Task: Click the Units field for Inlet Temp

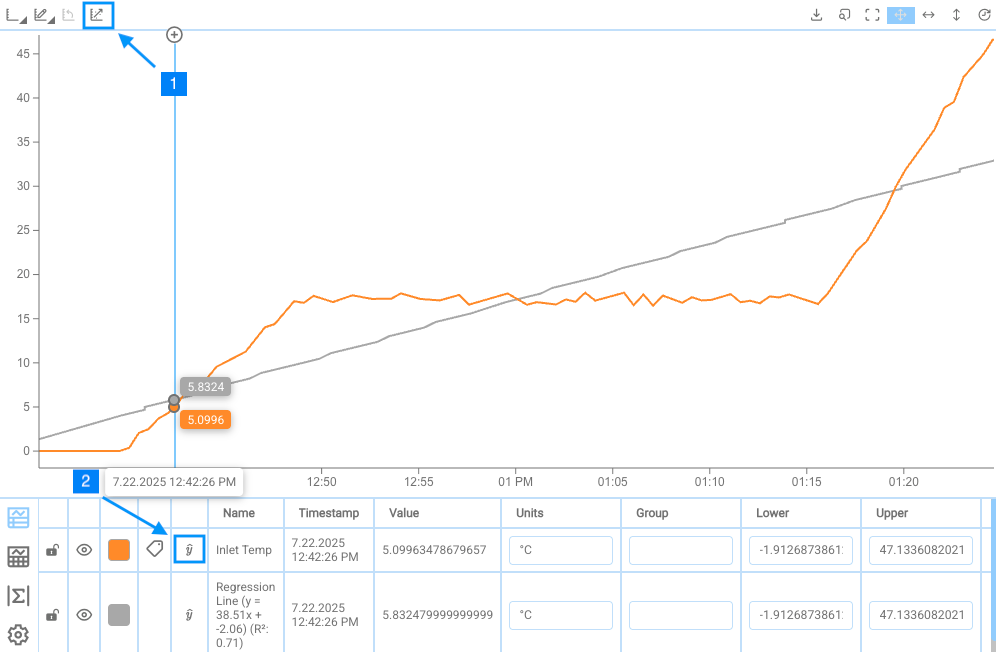Action: pyautogui.click(x=560, y=550)
